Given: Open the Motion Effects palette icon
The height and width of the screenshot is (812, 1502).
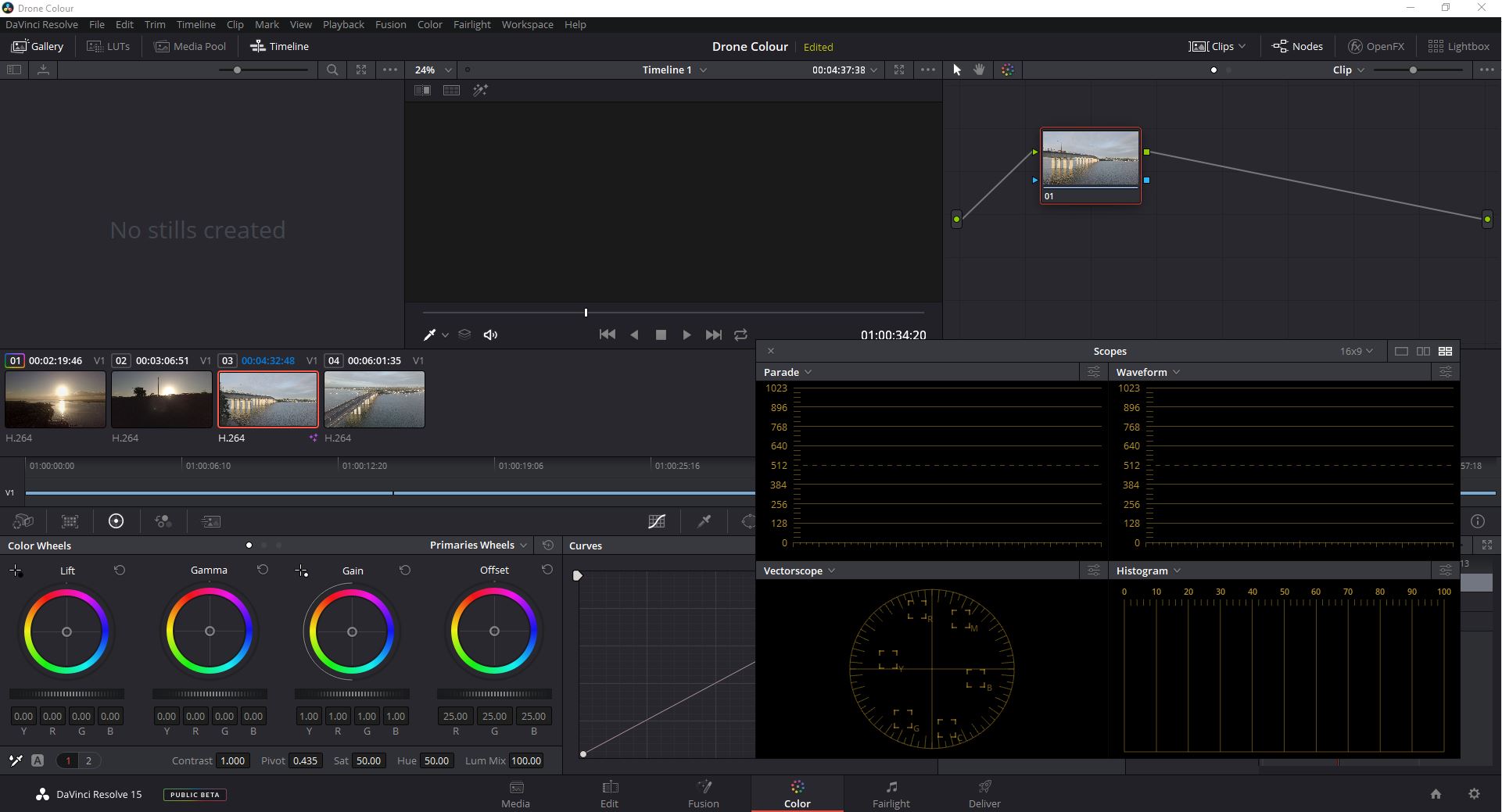Looking at the screenshot, I should [x=210, y=521].
